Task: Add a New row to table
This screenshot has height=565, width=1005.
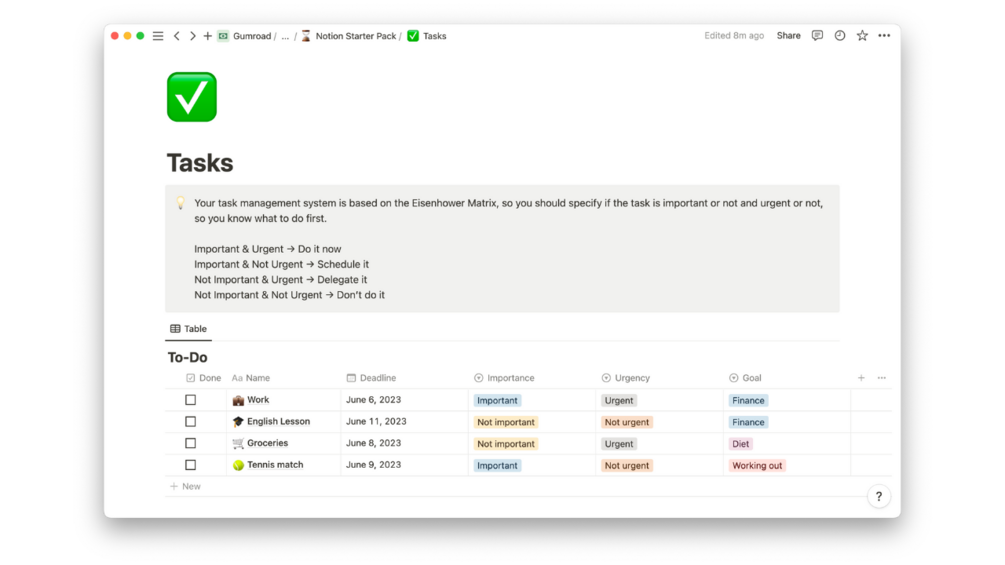Action: pyautogui.click(x=186, y=486)
